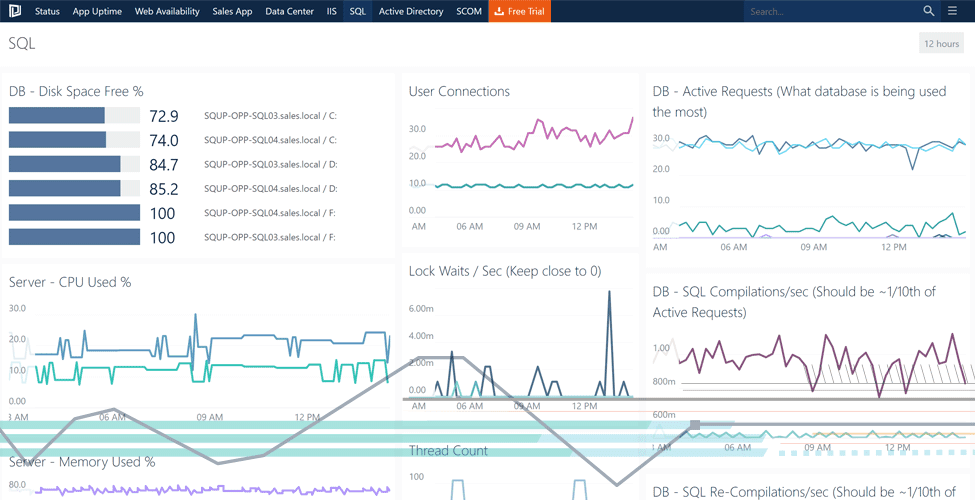Click the Server - CPU Used % graph
Image resolution: width=975 pixels, height=500 pixels.
[x=200, y=355]
